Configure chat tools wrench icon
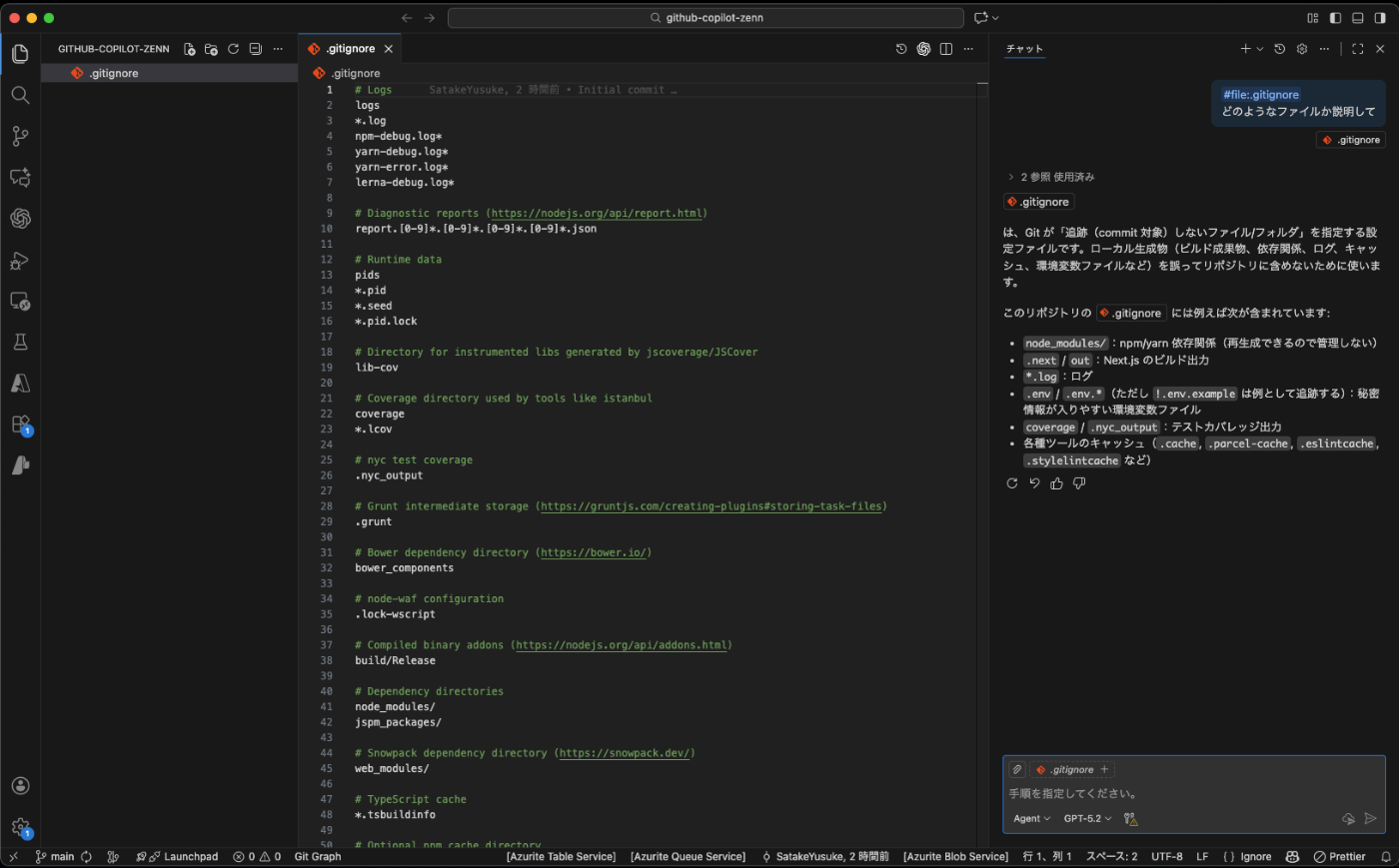This screenshot has width=1399, height=868. tap(1130, 818)
